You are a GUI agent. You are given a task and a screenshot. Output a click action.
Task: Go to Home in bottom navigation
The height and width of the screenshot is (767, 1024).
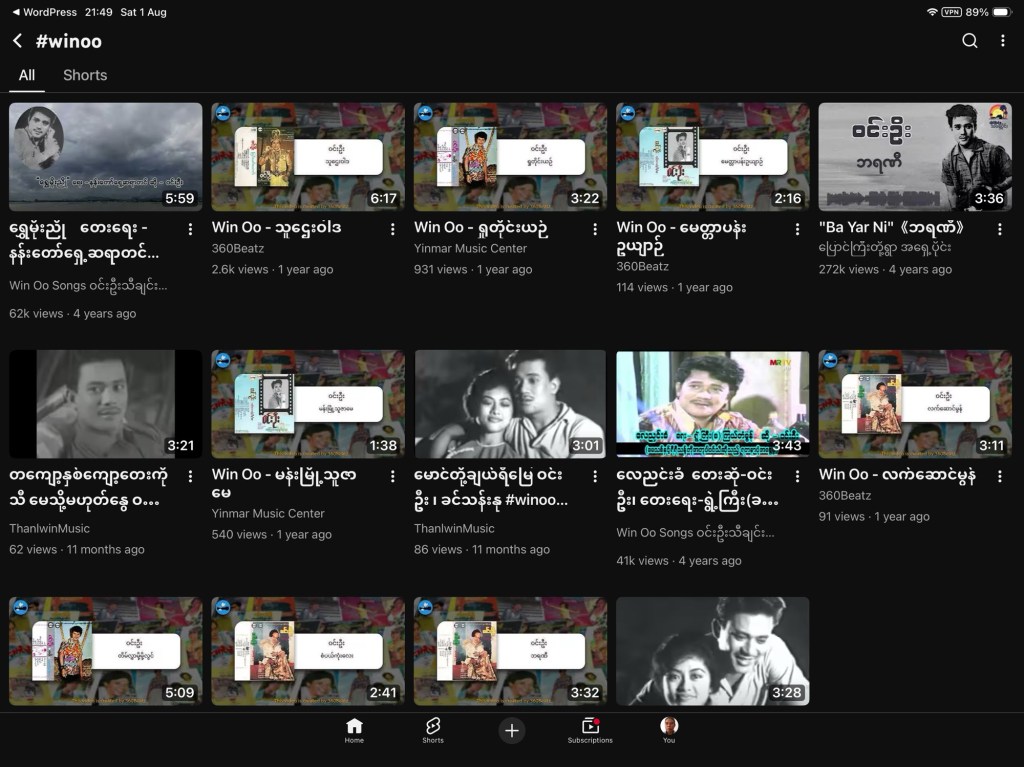click(x=354, y=730)
